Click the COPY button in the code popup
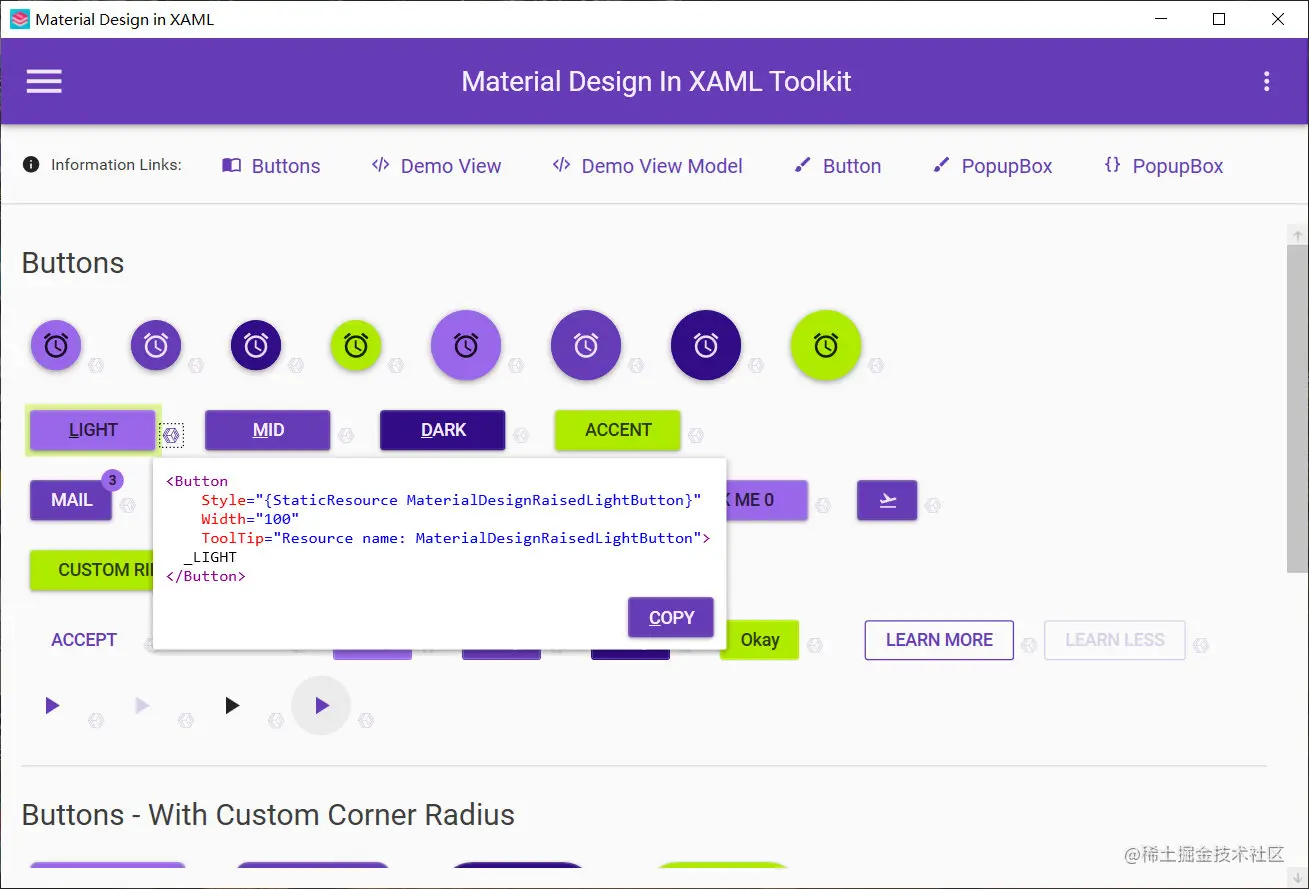The height and width of the screenshot is (889, 1309). pyautogui.click(x=671, y=617)
